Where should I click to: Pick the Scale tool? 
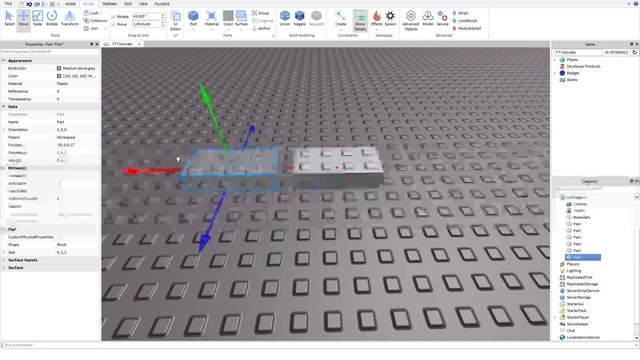coord(38,18)
